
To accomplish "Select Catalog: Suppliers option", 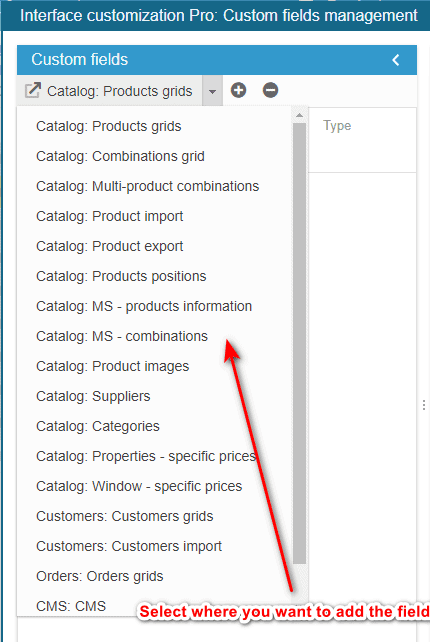I will 93,396.
